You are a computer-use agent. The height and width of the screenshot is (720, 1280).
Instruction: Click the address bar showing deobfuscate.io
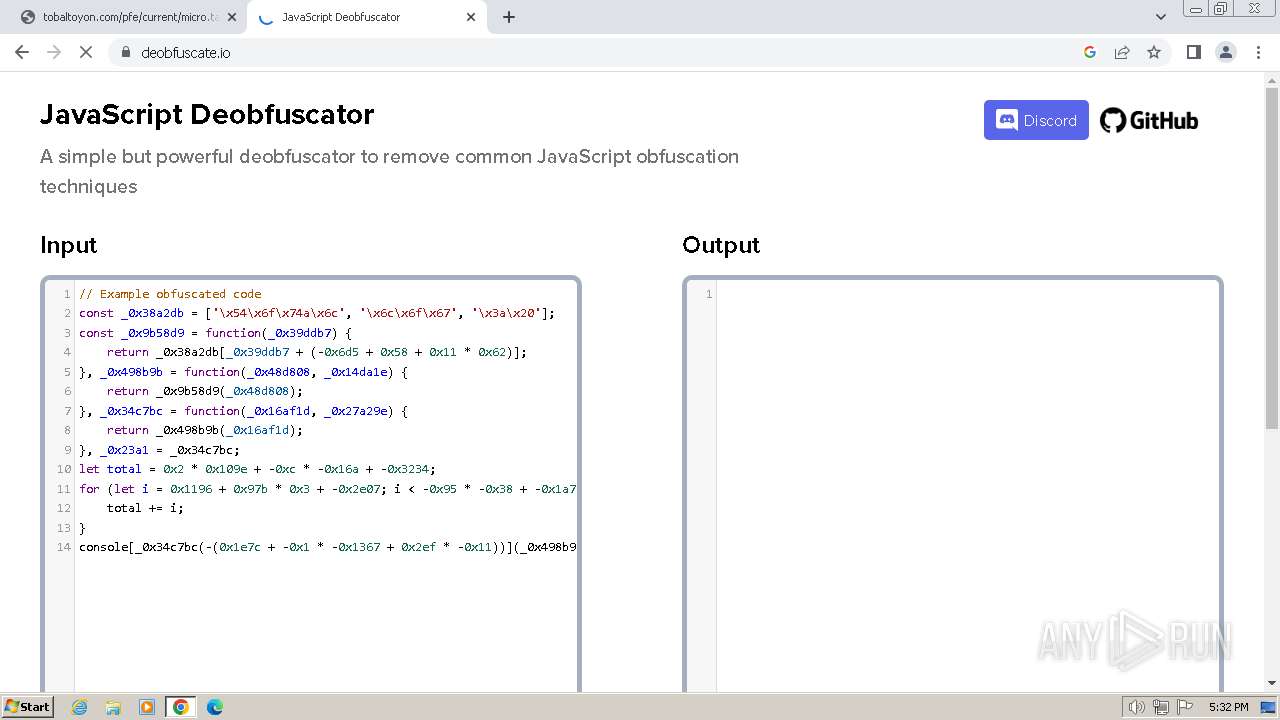pos(600,52)
